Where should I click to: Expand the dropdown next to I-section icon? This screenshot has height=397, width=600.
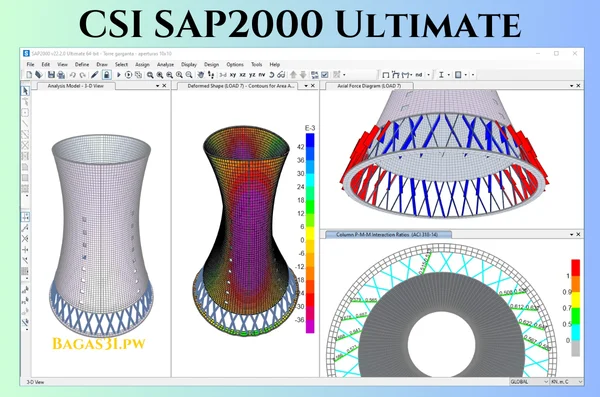[x=448, y=75]
